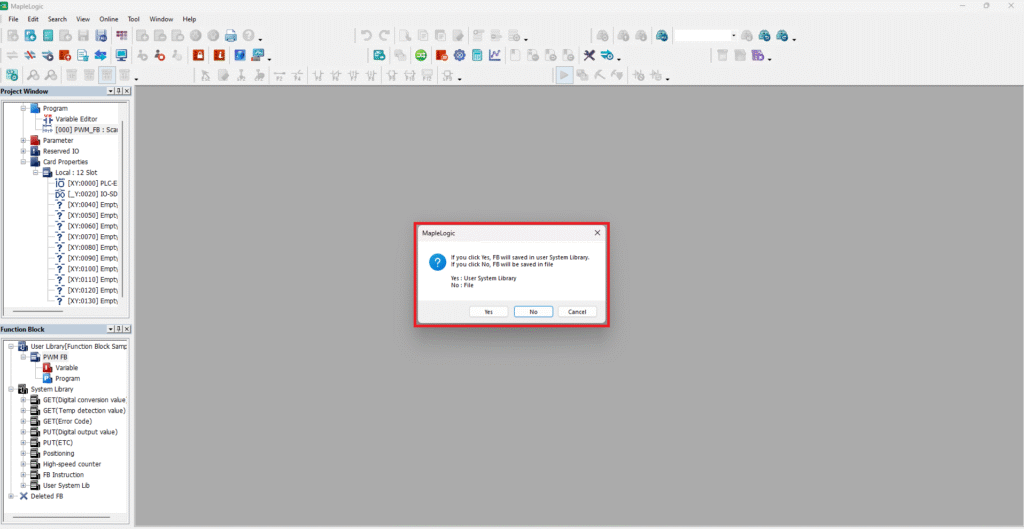Image resolution: width=1024 pixels, height=529 pixels.
Task: Close the Function Block panel
Action: coord(127,329)
